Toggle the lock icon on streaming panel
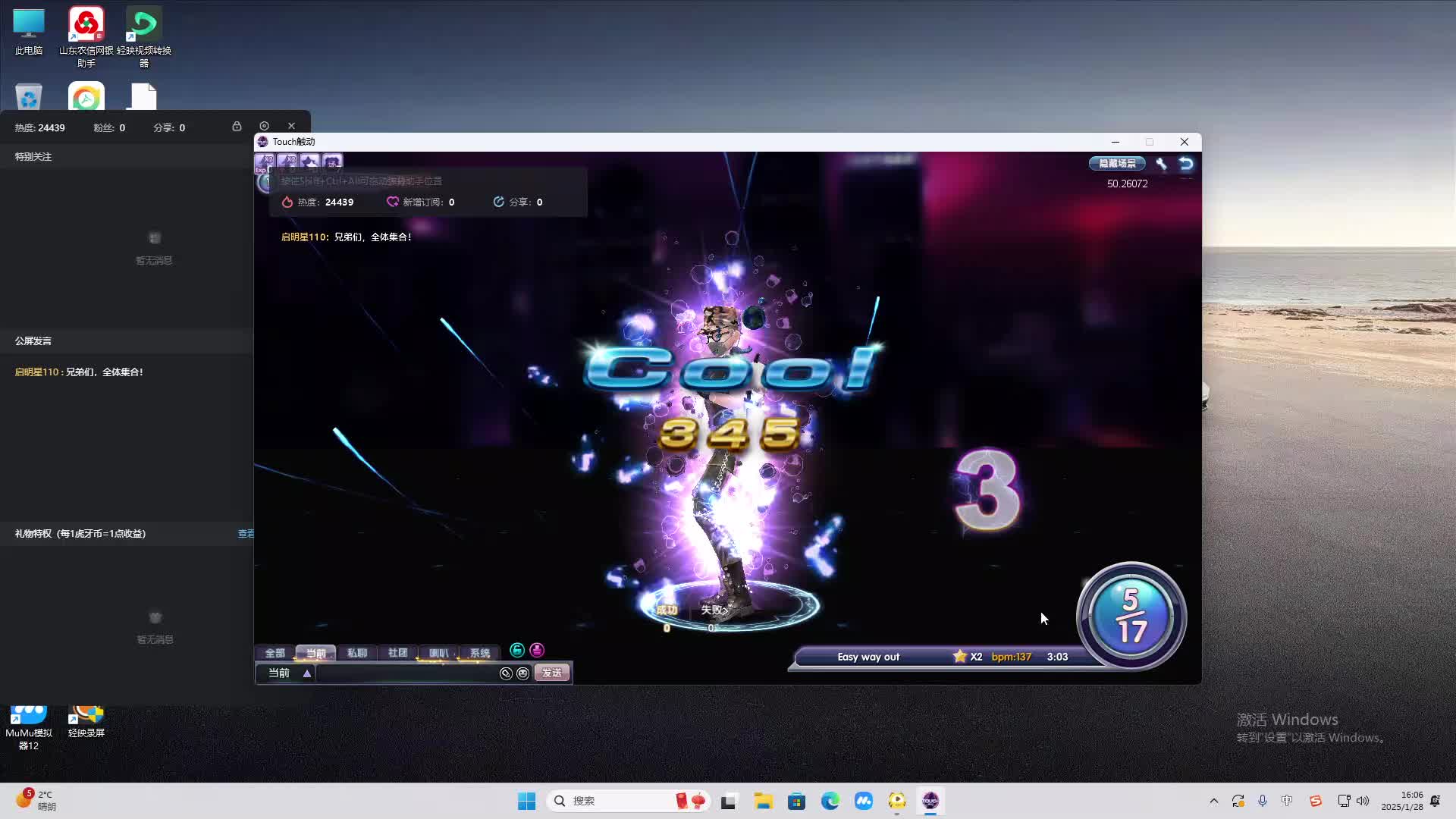1456x819 pixels. coord(237,127)
